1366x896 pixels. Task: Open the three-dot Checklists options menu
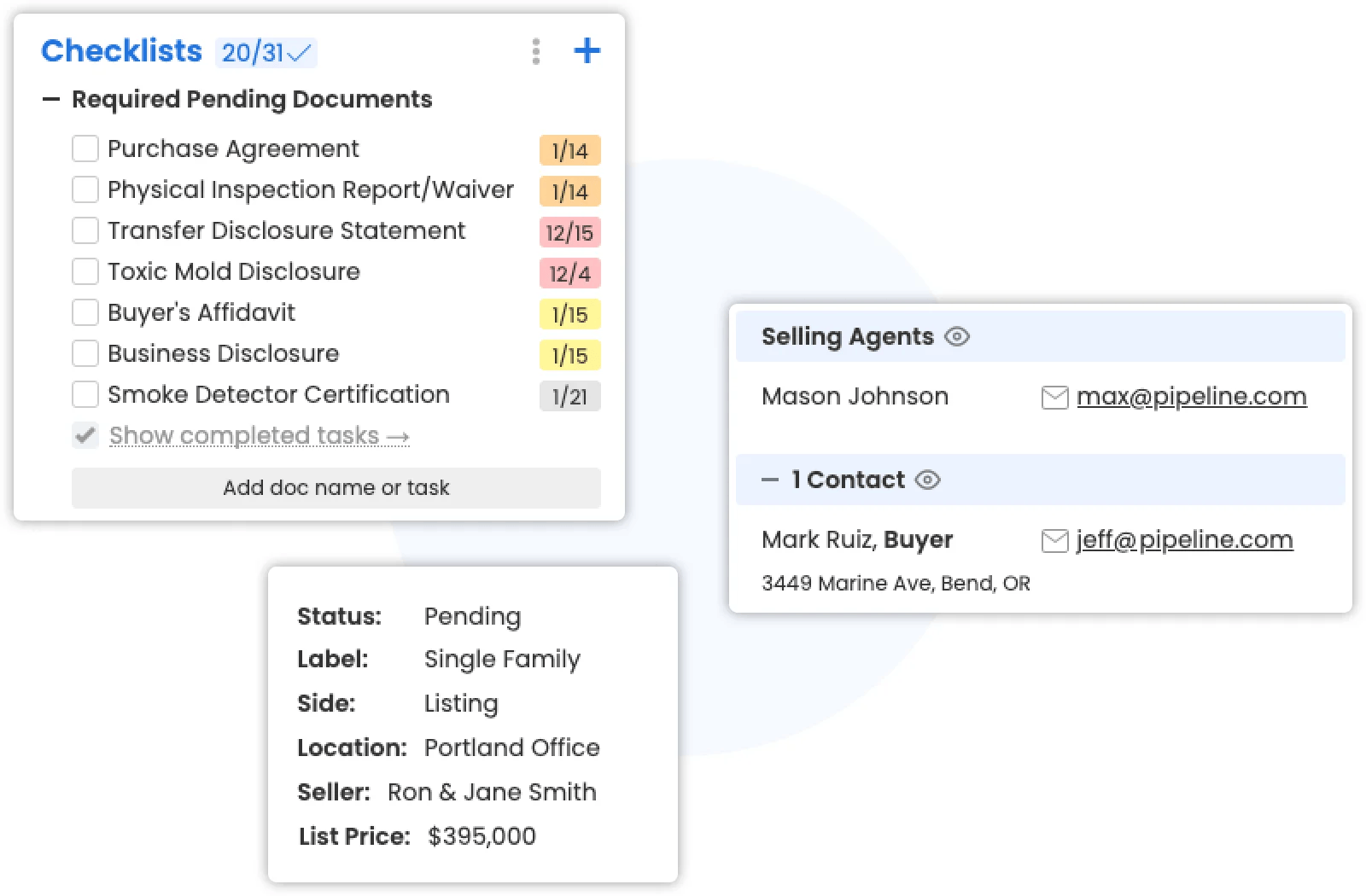(x=535, y=51)
